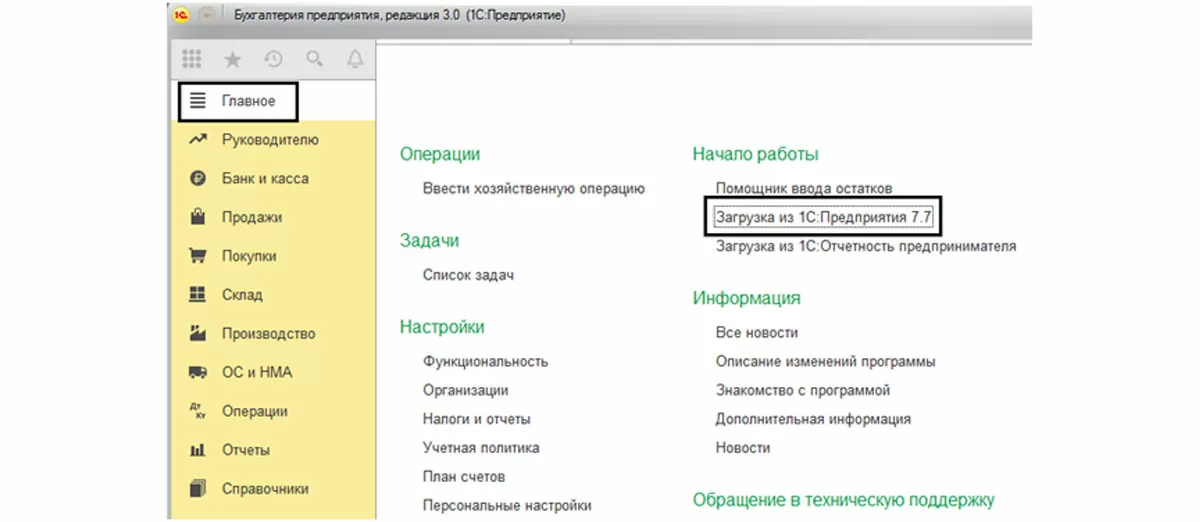Click the Операции group heading
1200x522 pixels.
point(440,154)
